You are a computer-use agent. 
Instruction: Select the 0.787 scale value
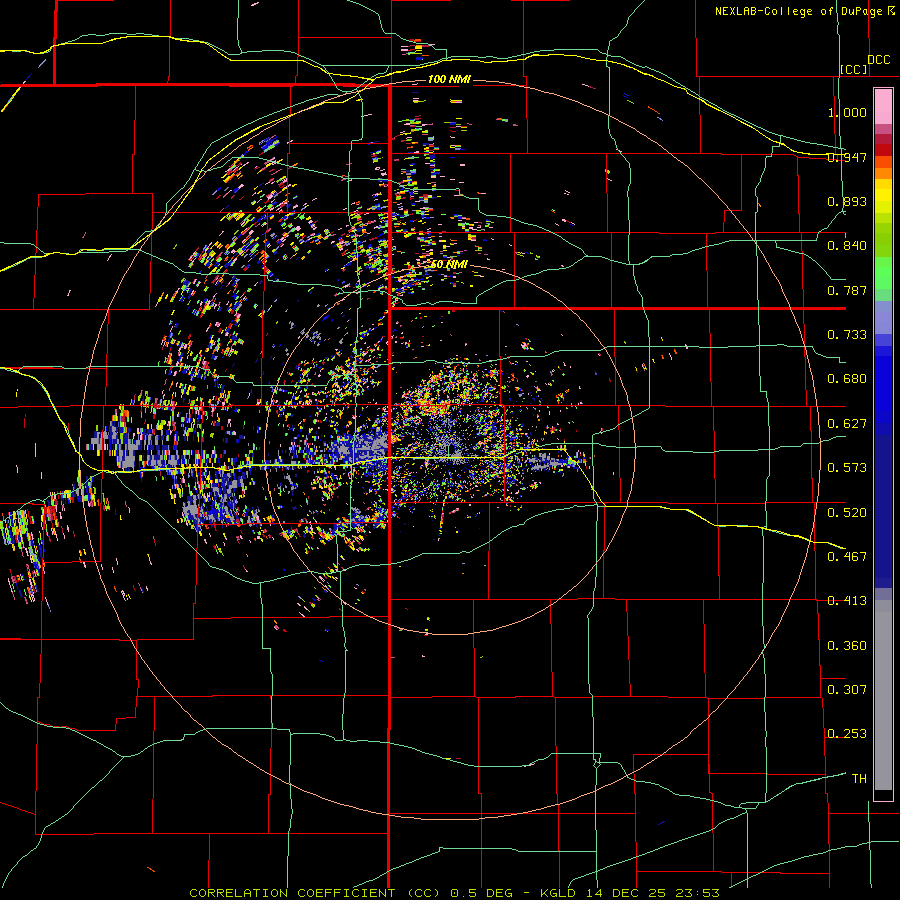[847, 290]
